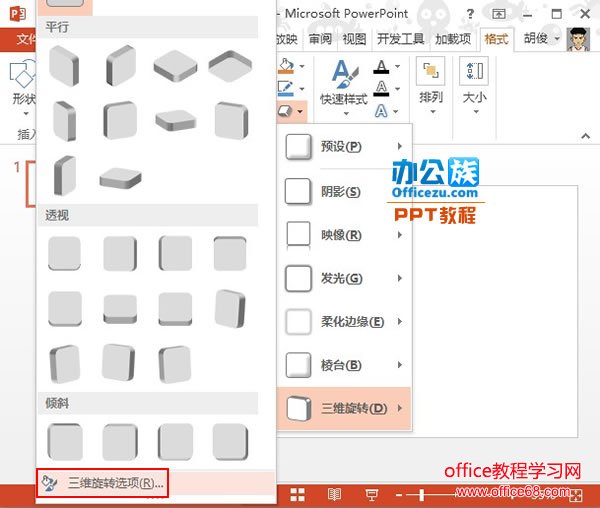600x508 pixels.
Task: Open the 预设(P) presets submenu
Action: tap(344, 147)
